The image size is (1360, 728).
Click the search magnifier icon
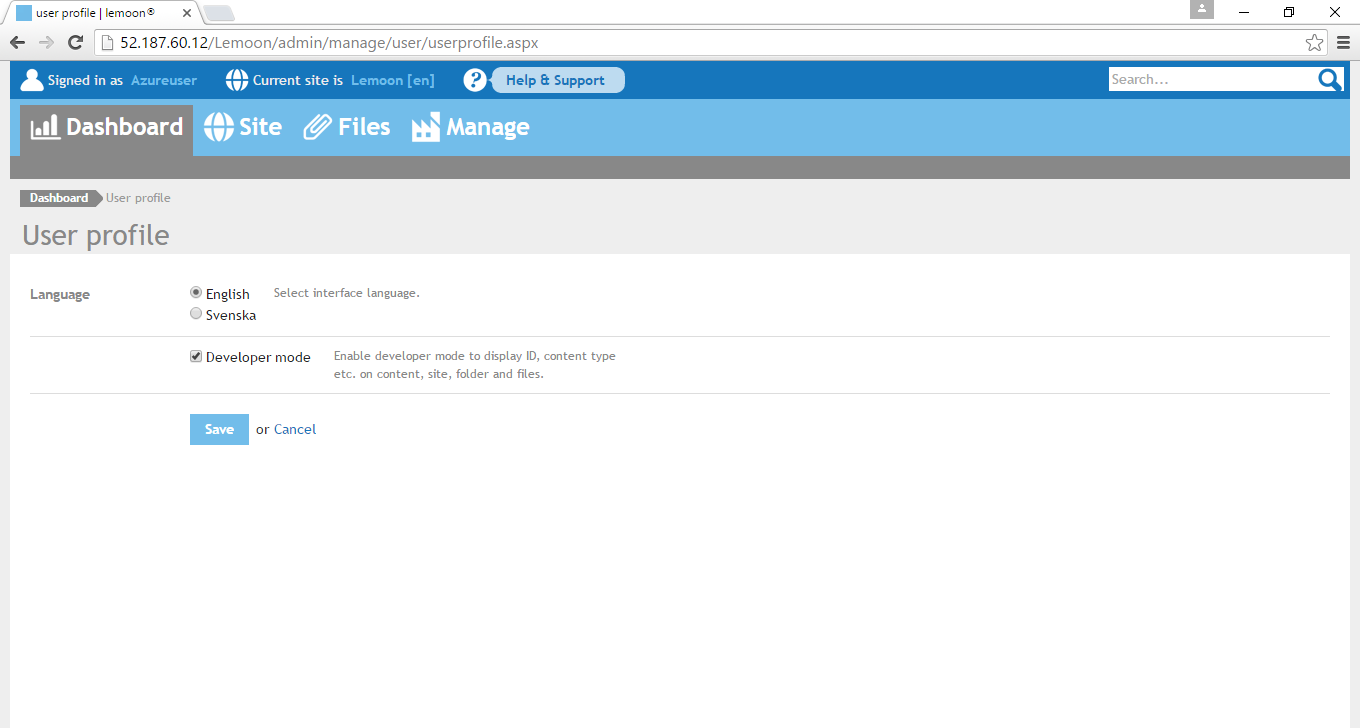(x=1330, y=80)
